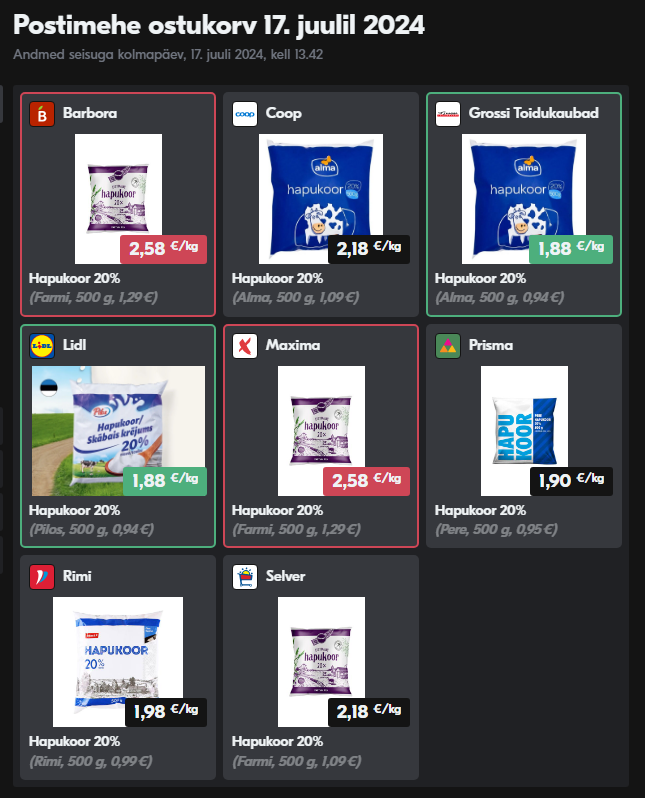Click the Barbora store logo icon
Screen dimensions: 645x798
click(x=42, y=114)
